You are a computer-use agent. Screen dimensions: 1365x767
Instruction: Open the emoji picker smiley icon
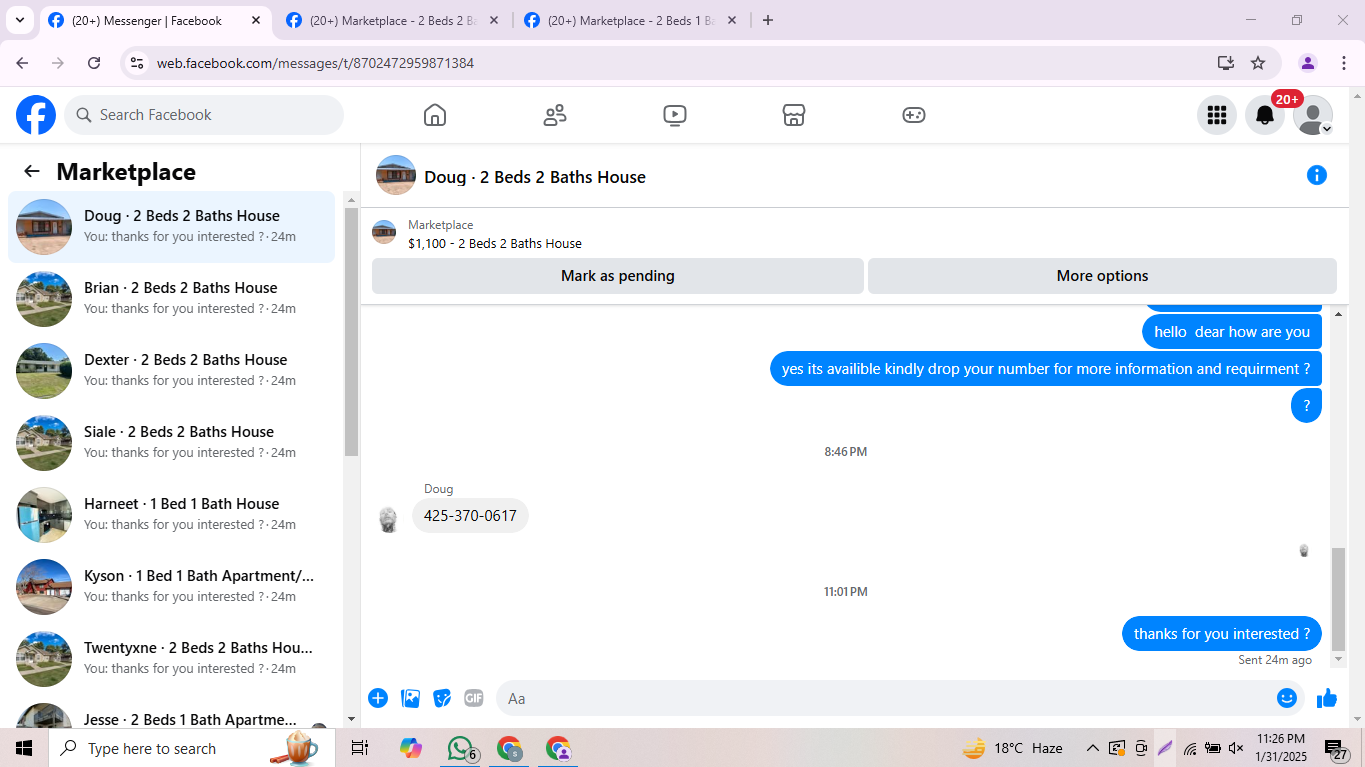(1287, 698)
